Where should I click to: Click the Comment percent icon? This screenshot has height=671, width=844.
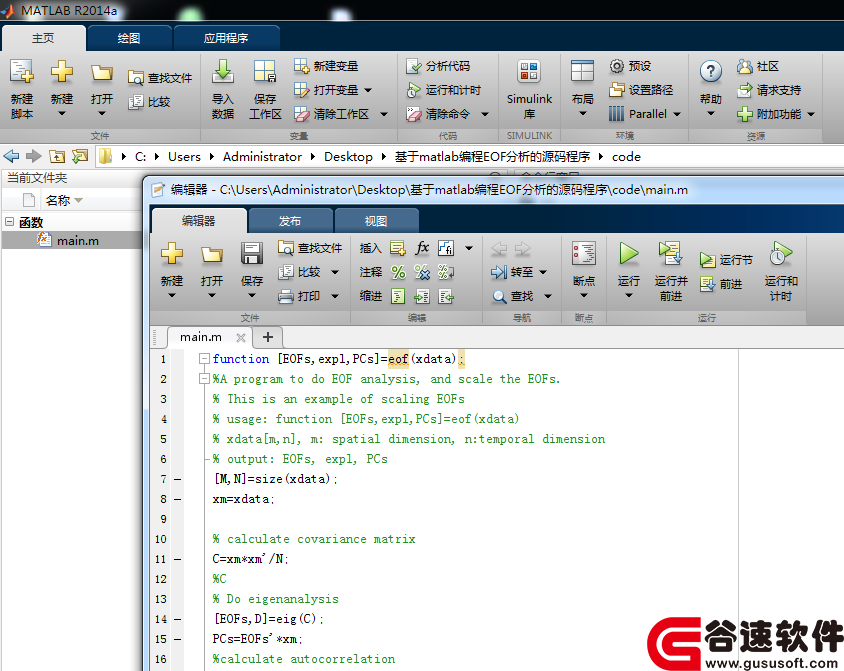[398, 272]
